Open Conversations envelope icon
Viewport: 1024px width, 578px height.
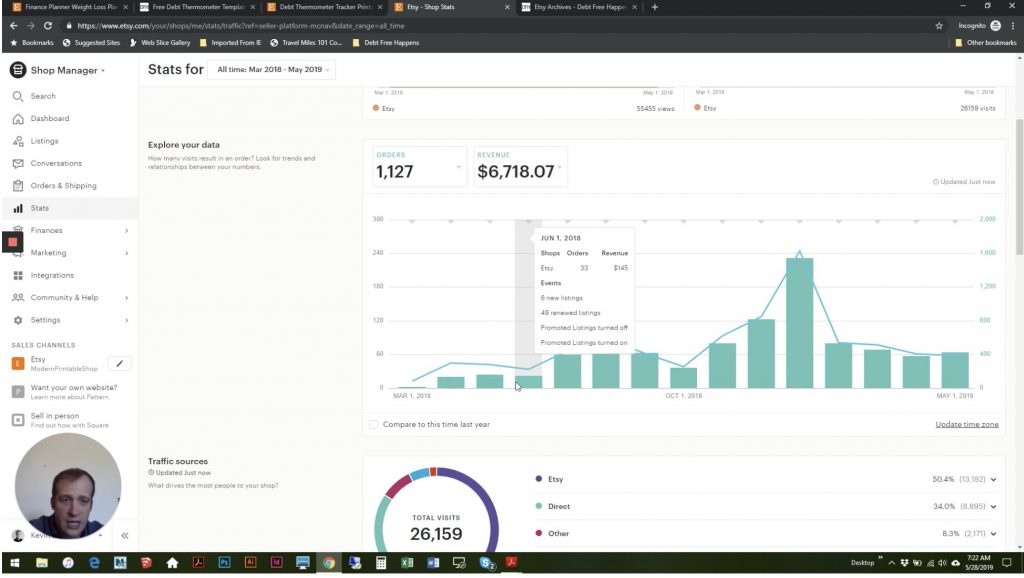pos(18,163)
